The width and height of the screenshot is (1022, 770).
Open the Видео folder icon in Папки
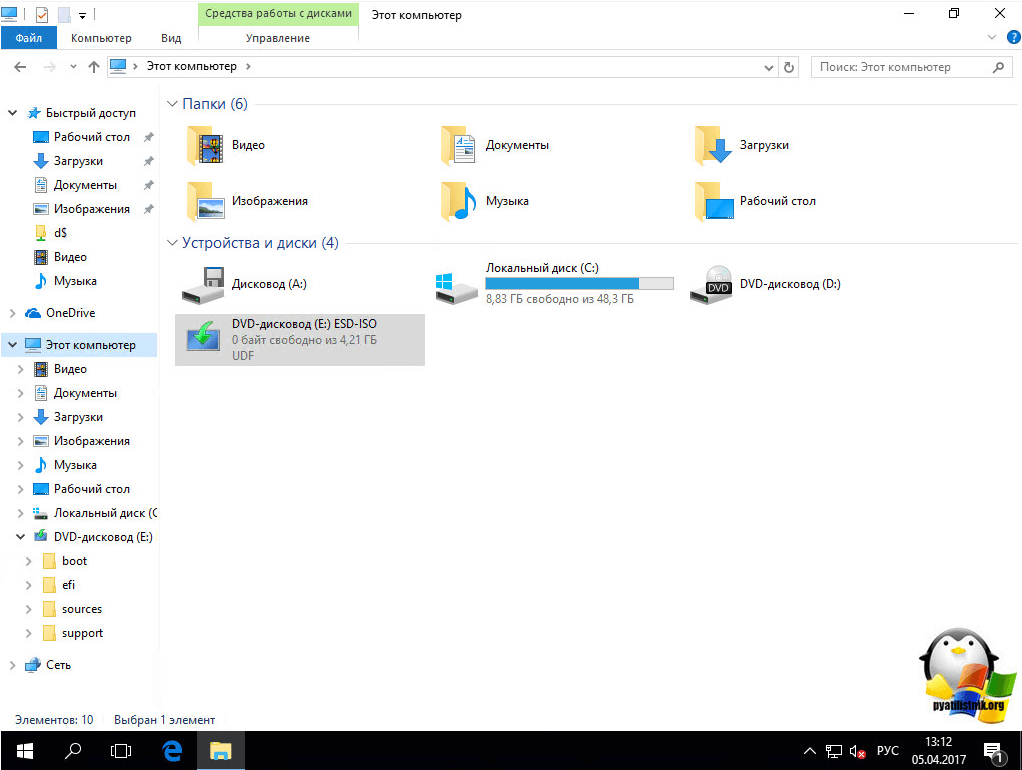[x=206, y=146]
